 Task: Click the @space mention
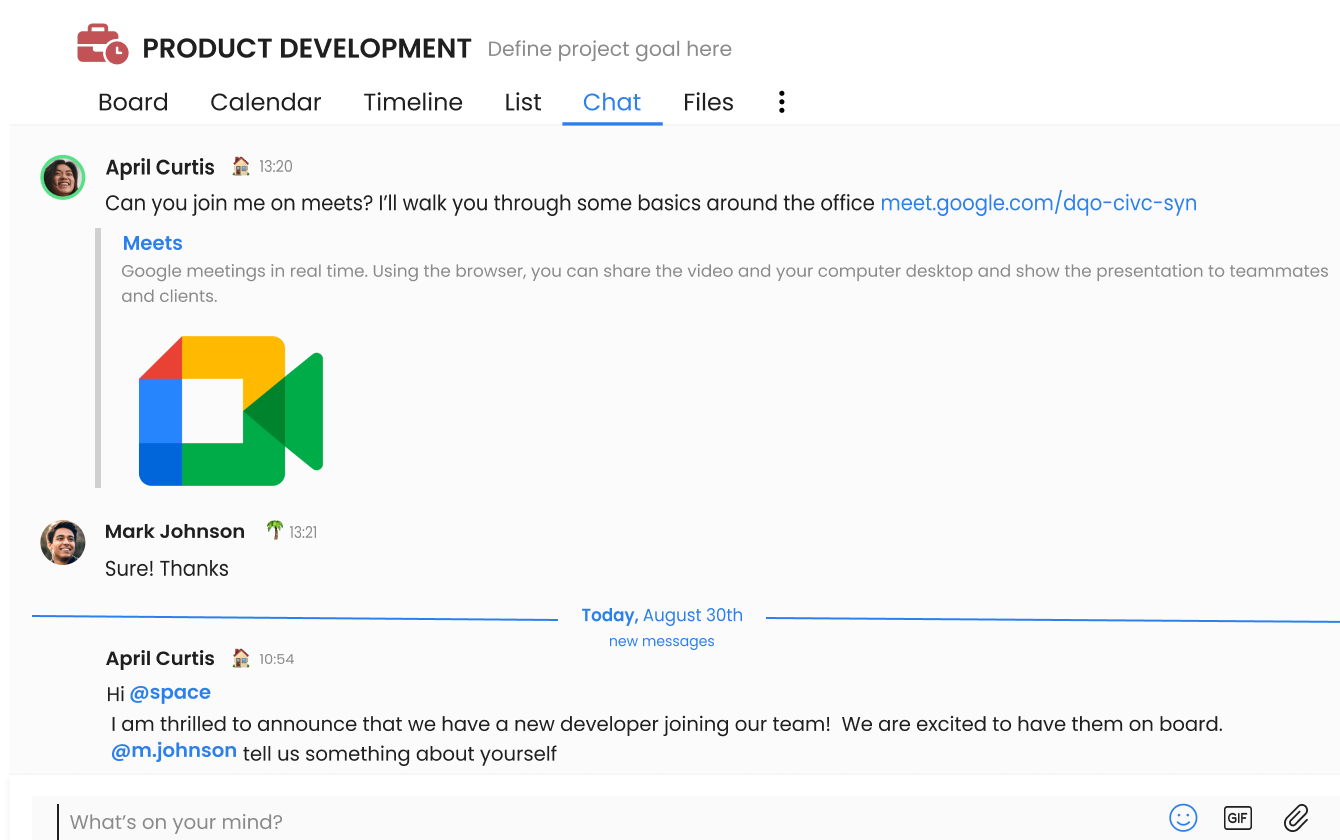(x=170, y=692)
